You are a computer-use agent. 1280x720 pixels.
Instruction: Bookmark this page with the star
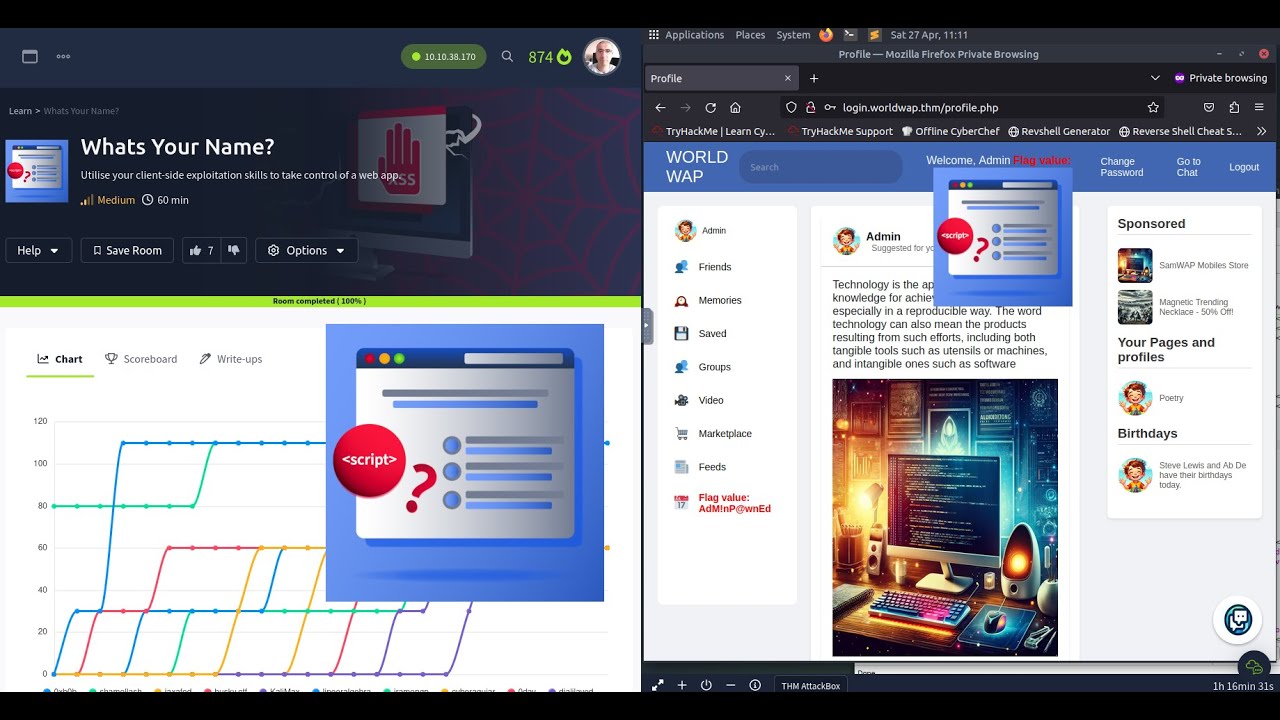[x=1153, y=107]
